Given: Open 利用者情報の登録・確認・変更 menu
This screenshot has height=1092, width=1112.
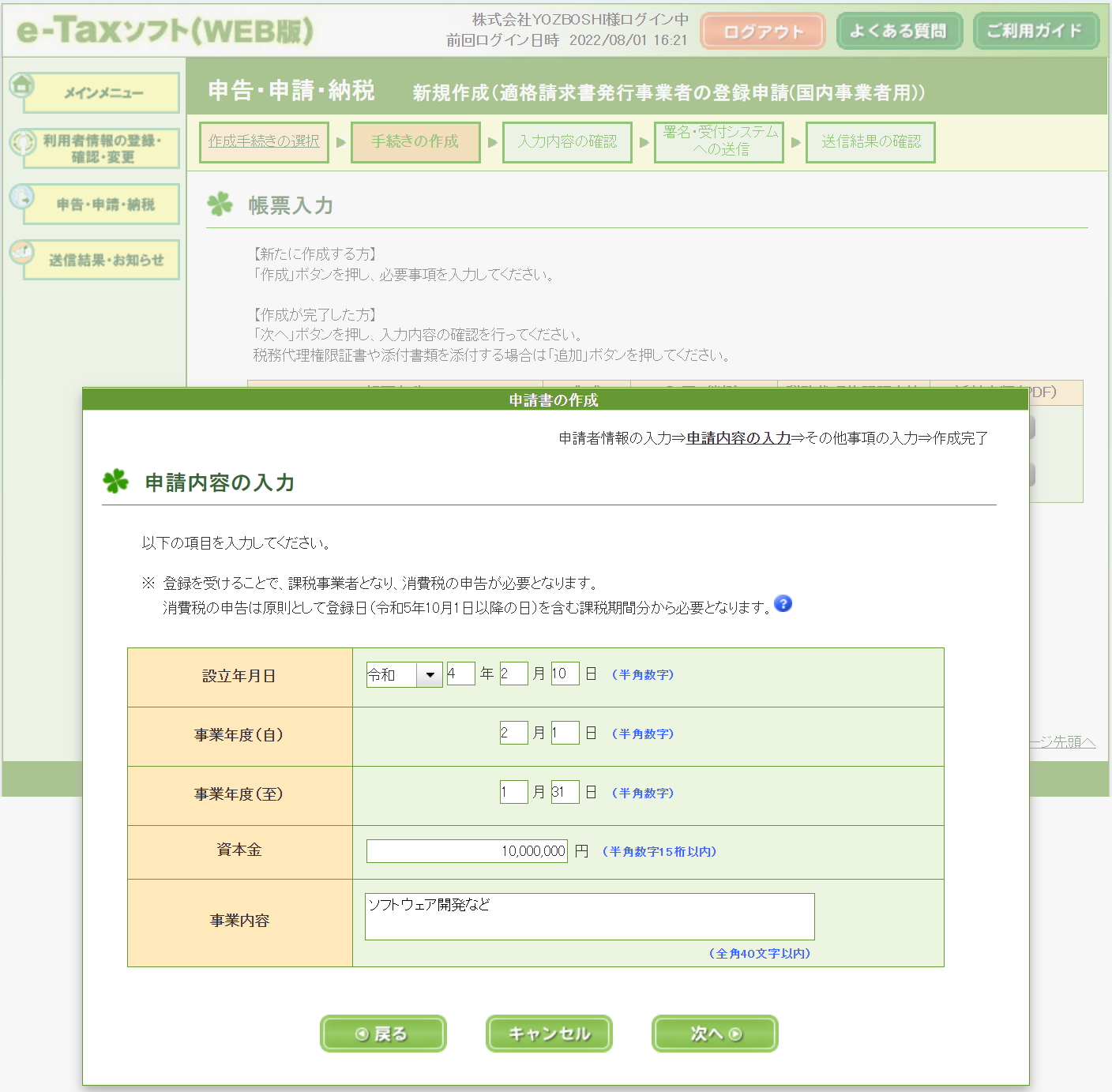Looking at the screenshot, I should tap(103, 148).
